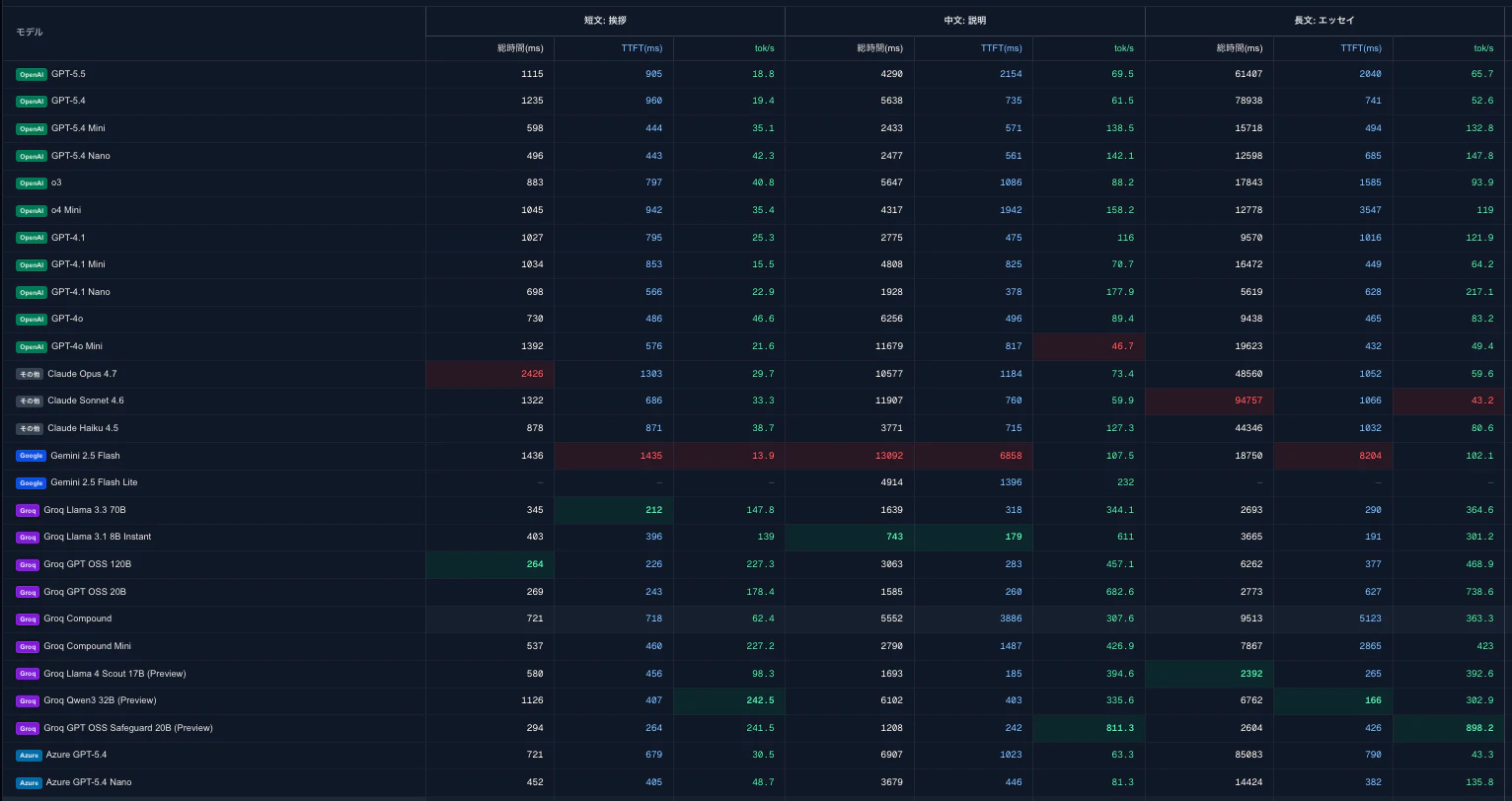The width and height of the screenshot is (1512, 801).
Task: Click green 166 TTFT for Groq Qwen3 32B
Action: 1373,700
